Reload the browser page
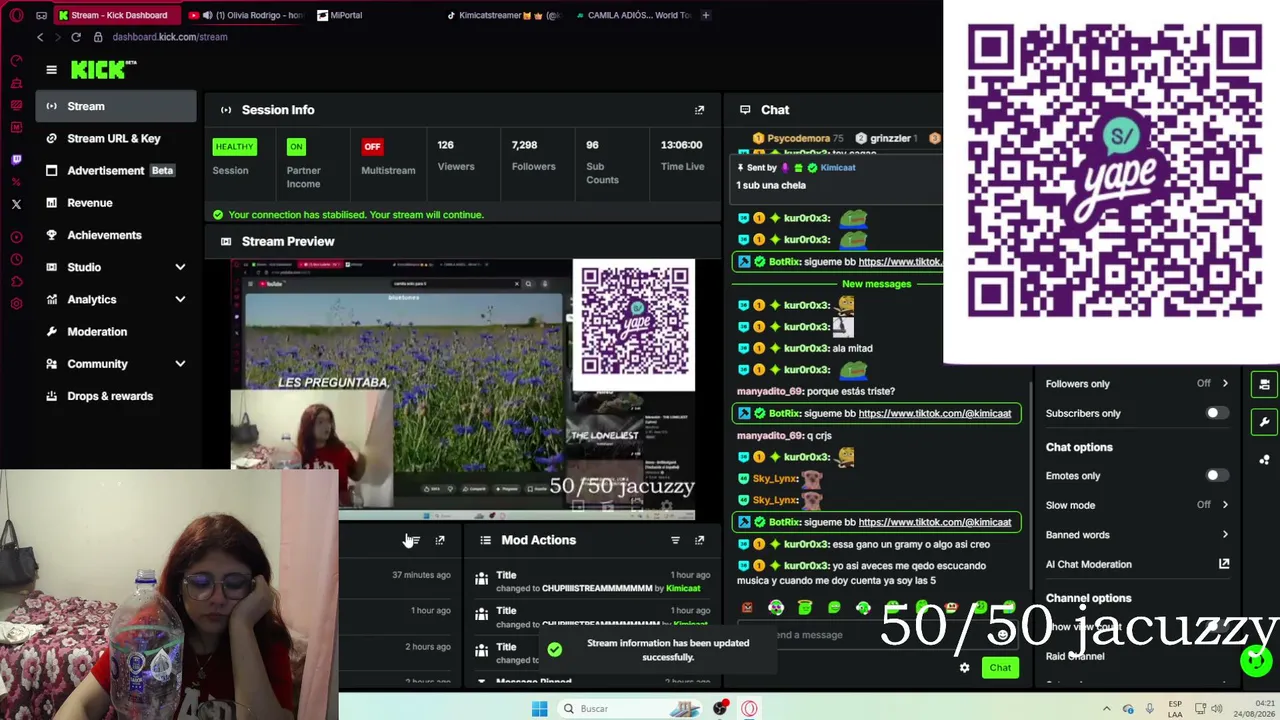The width and height of the screenshot is (1280, 720). (75, 37)
